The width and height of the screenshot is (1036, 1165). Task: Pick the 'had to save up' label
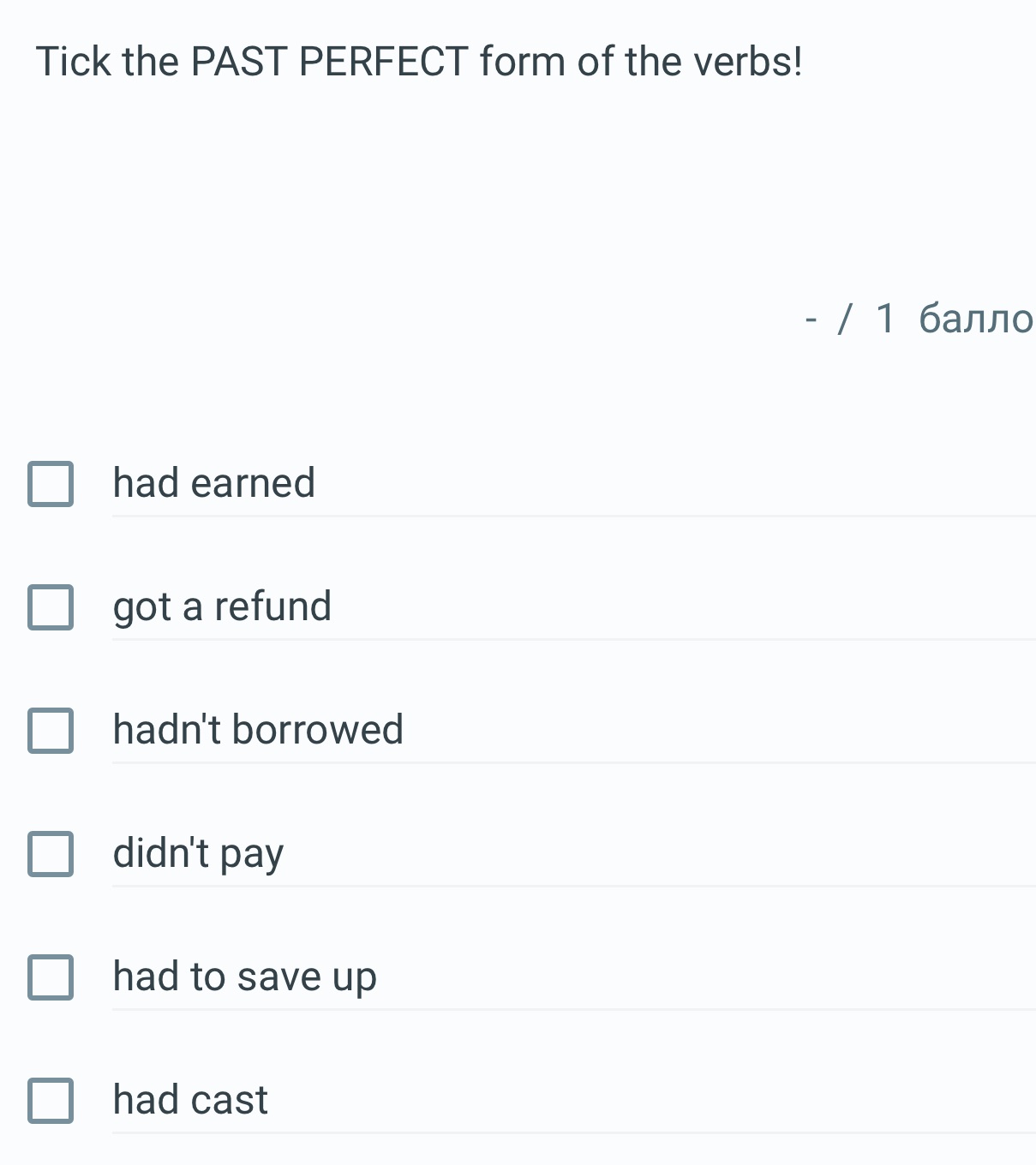244,977
